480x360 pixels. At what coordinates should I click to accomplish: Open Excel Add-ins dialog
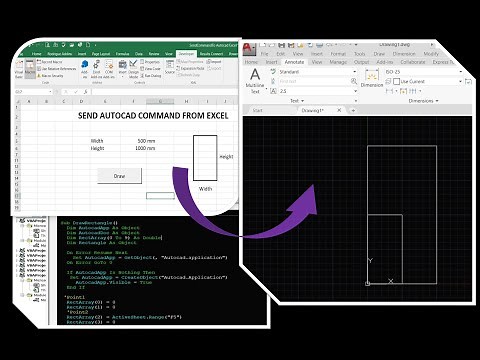pos(96,69)
